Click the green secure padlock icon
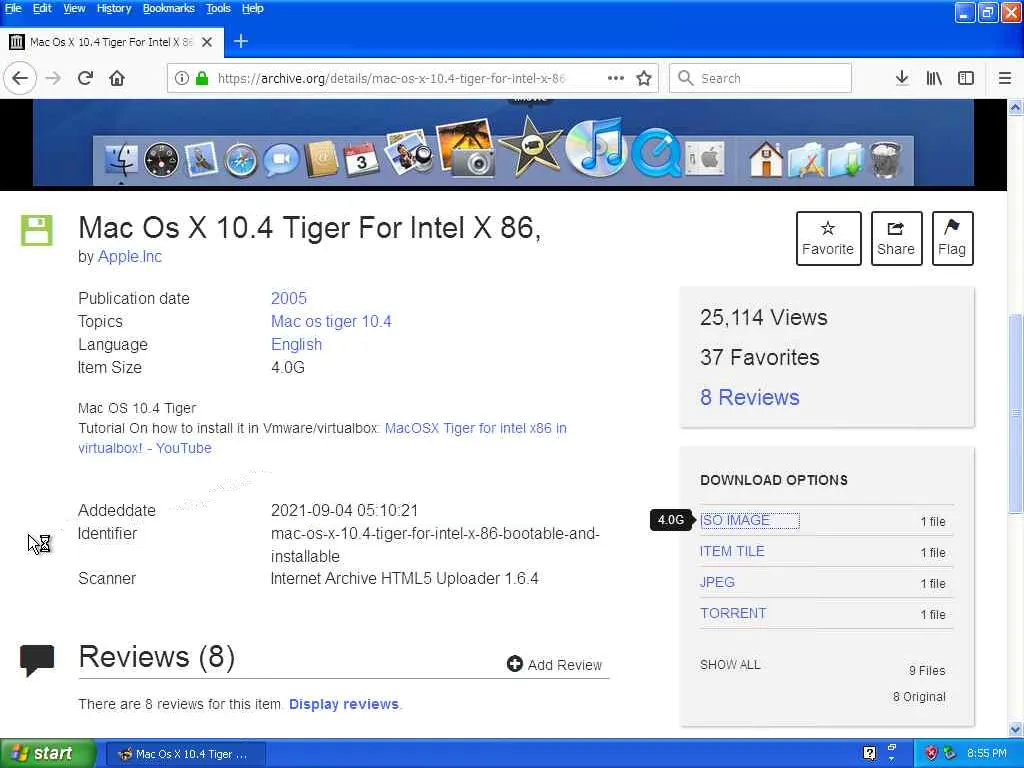The height and width of the screenshot is (768, 1024). pyautogui.click(x=202, y=78)
